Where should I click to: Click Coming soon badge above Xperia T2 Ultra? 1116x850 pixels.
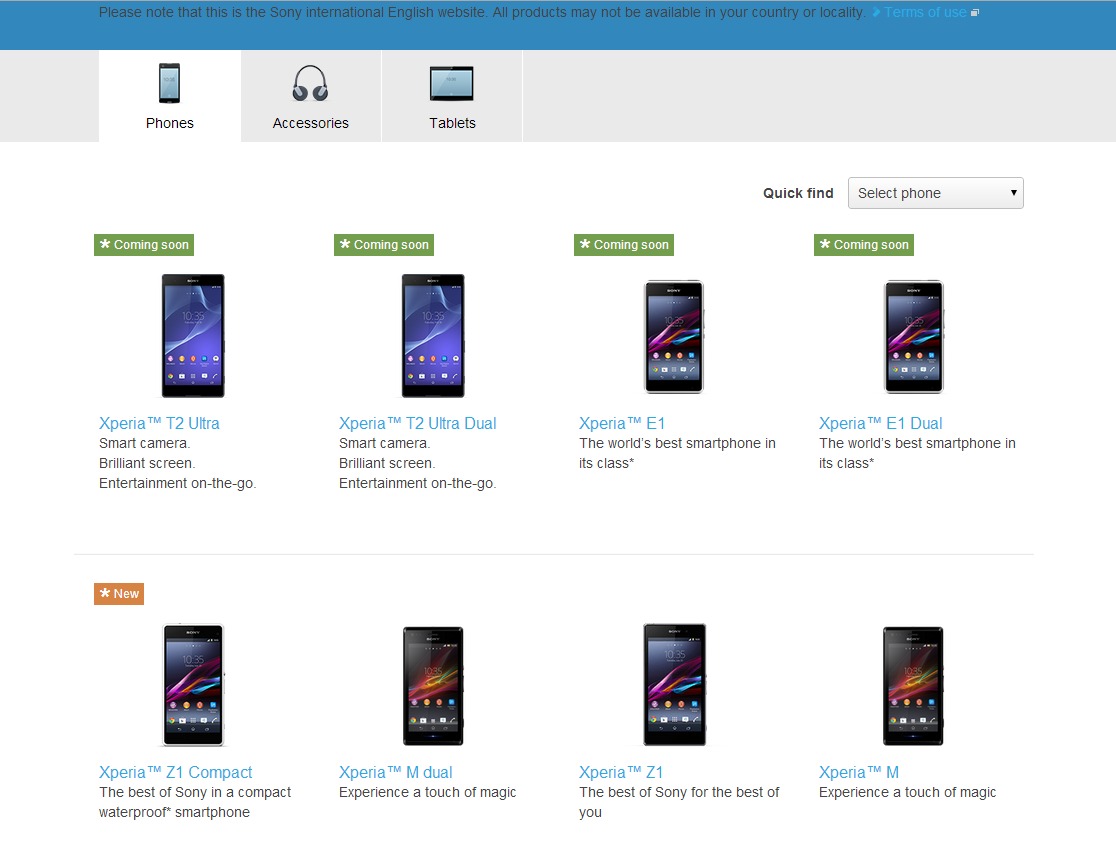pos(144,245)
